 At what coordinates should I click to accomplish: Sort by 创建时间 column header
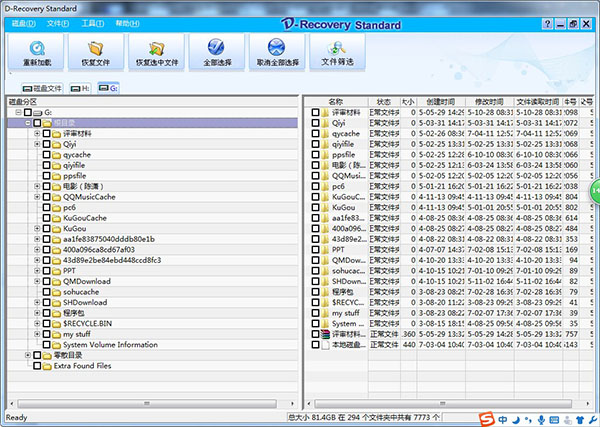pyautogui.click(x=441, y=102)
